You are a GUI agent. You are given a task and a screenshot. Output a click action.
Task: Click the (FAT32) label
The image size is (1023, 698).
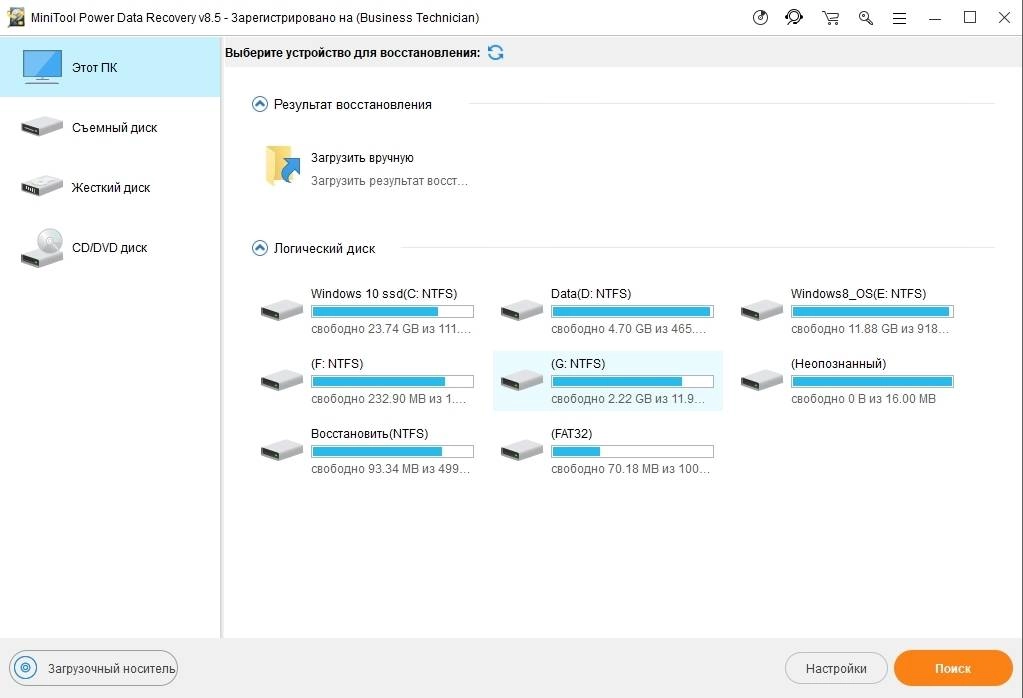coord(572,434)
